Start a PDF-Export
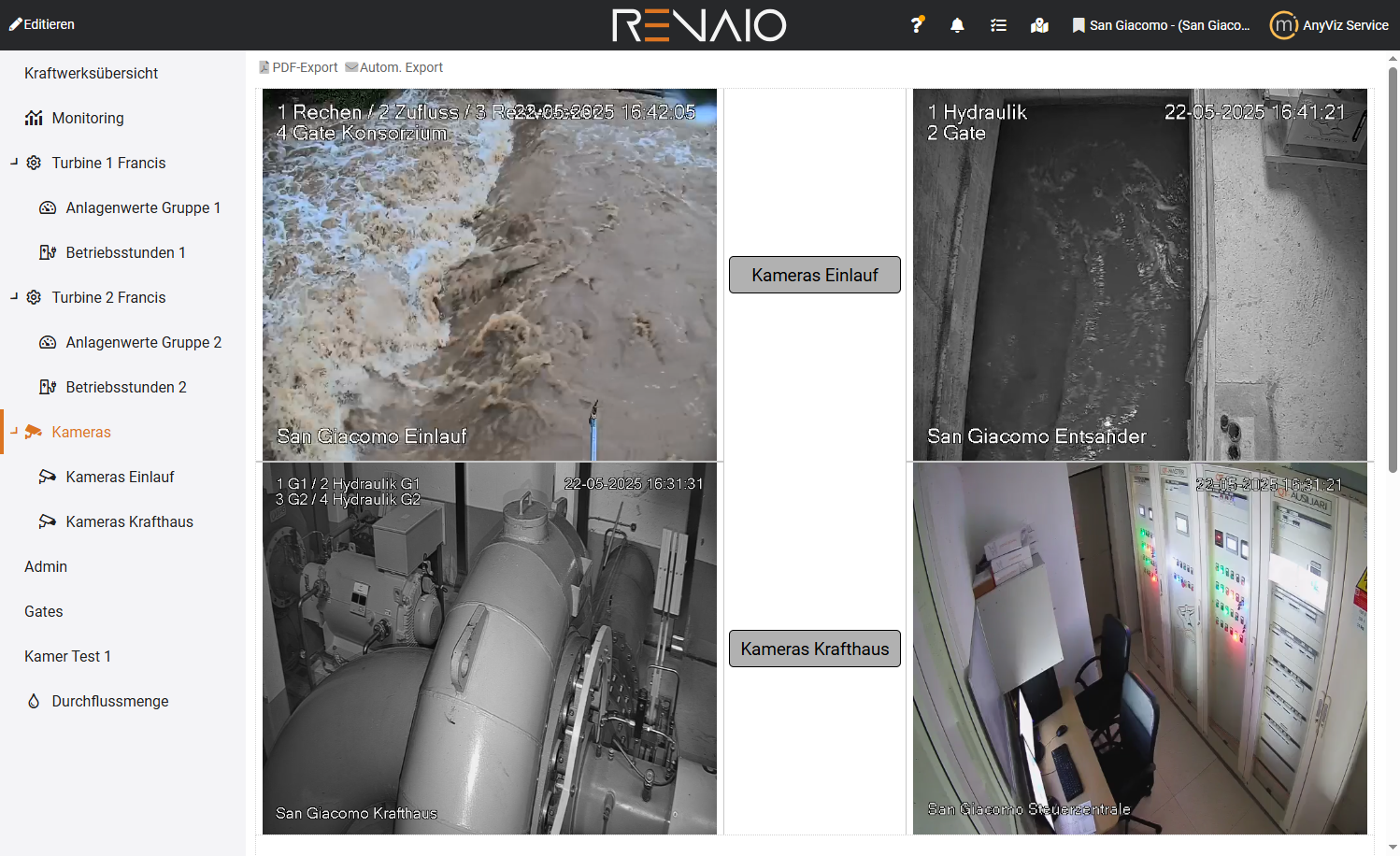 point(297,66)
